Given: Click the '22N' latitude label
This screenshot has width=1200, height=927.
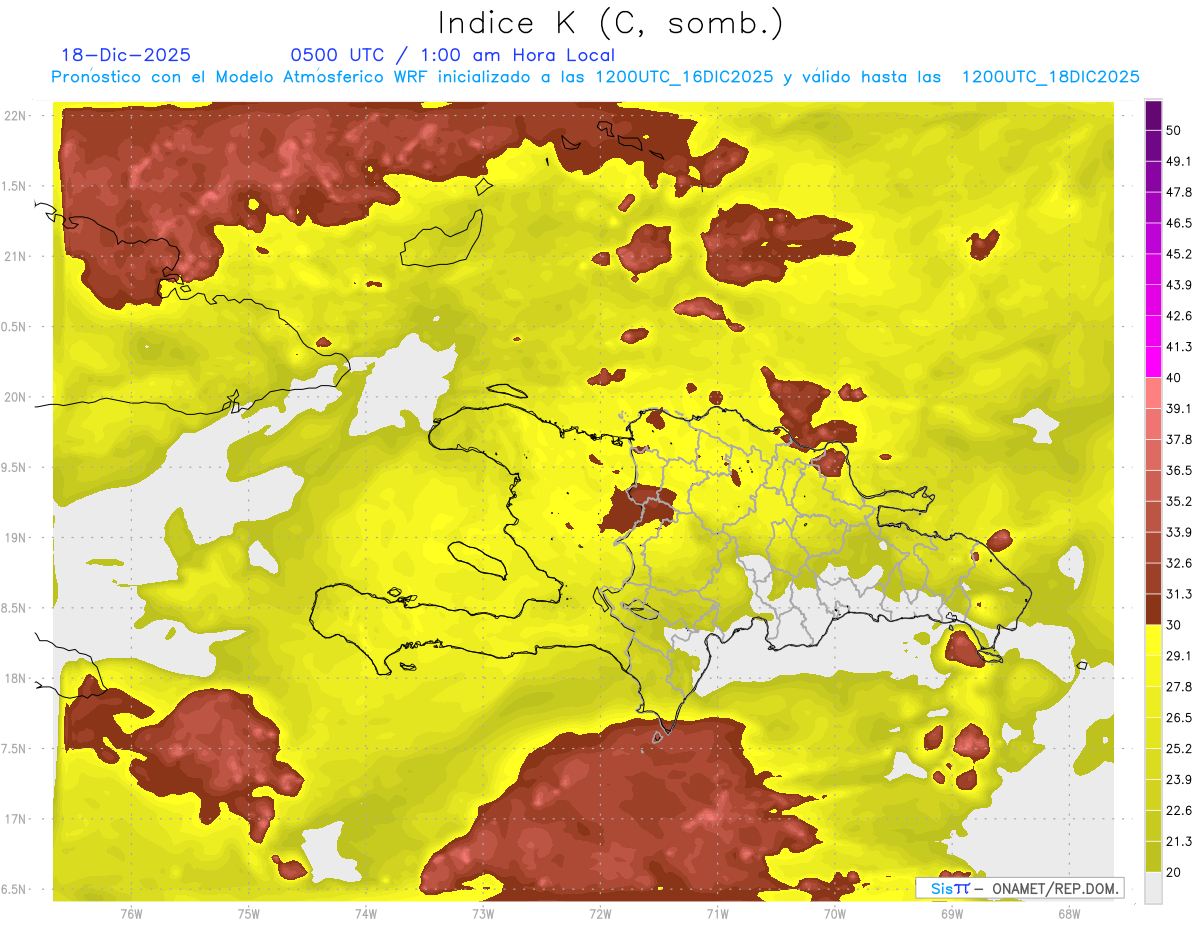Looking at the screenshot, I should point(16,115).
